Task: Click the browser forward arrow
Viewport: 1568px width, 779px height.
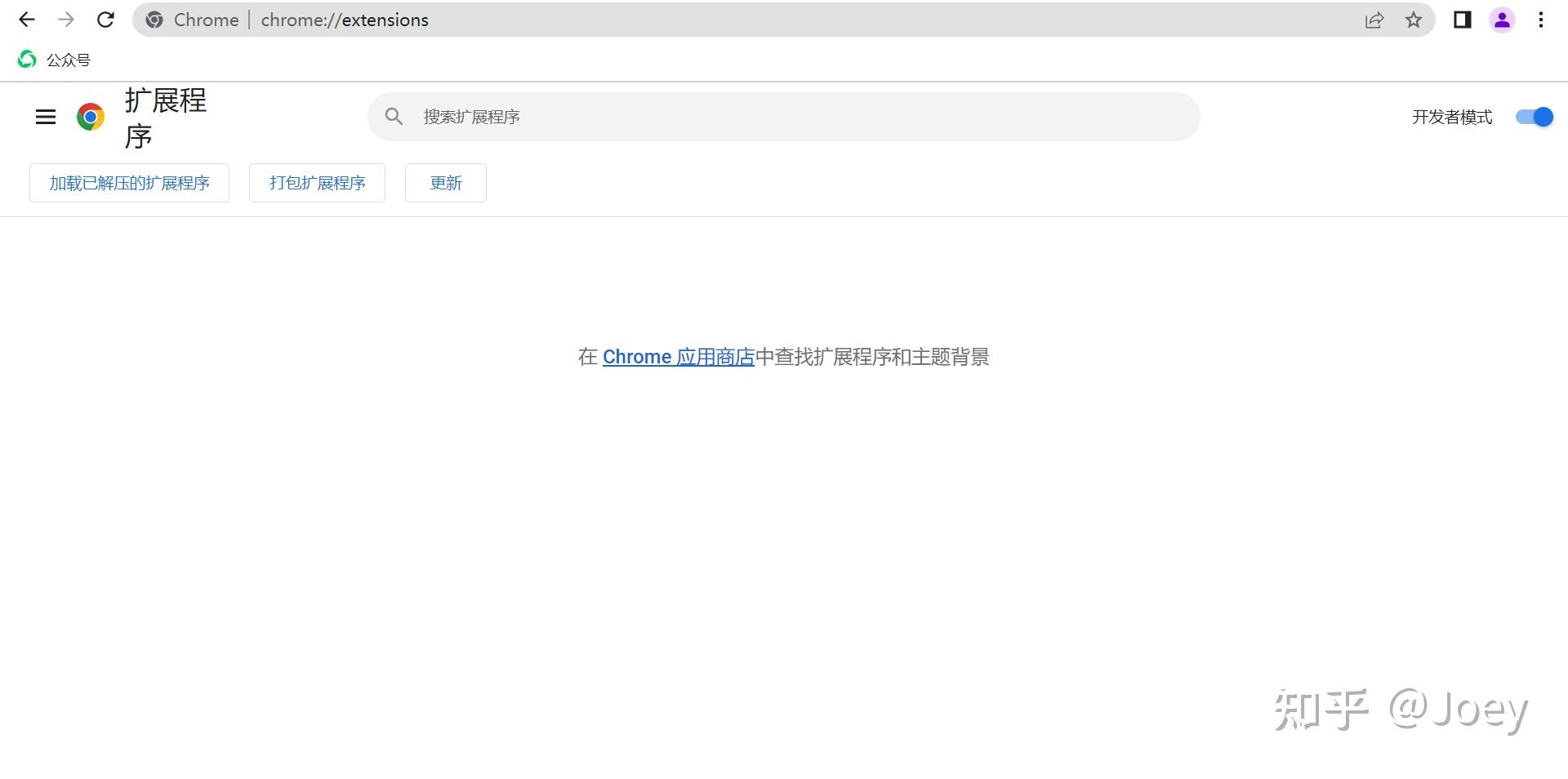Action: tap(66, 20)
